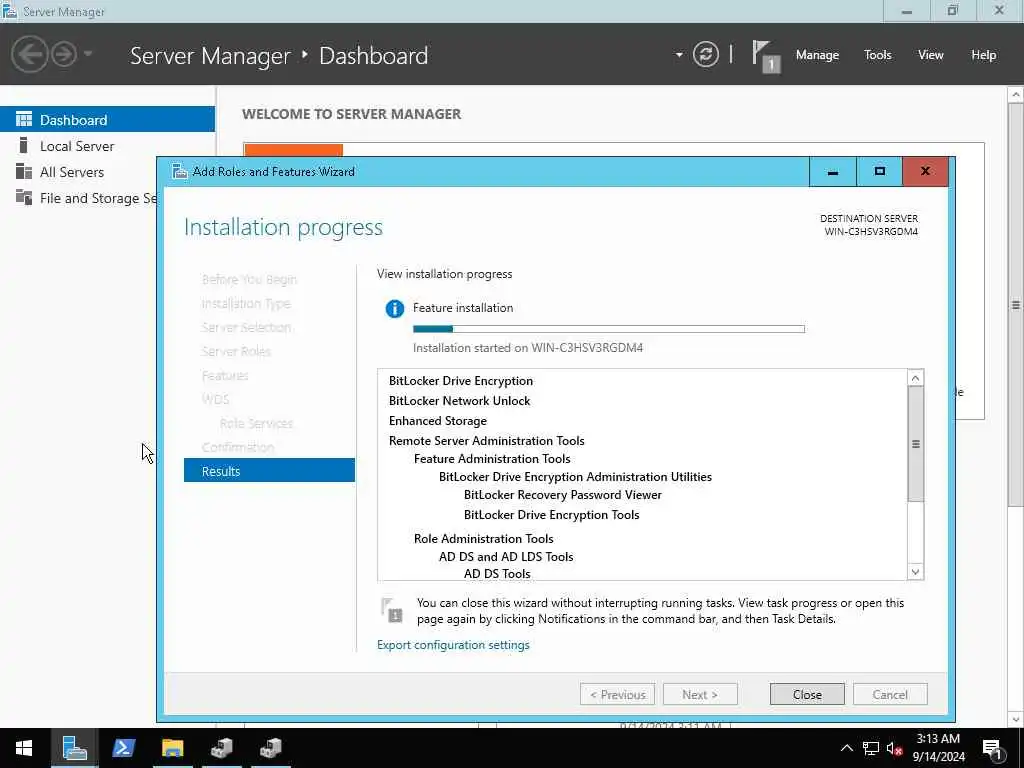Screen dimensions: 1024x768
Task: Select Remote Server Administration Tools entry
Action: coord(487,441)
